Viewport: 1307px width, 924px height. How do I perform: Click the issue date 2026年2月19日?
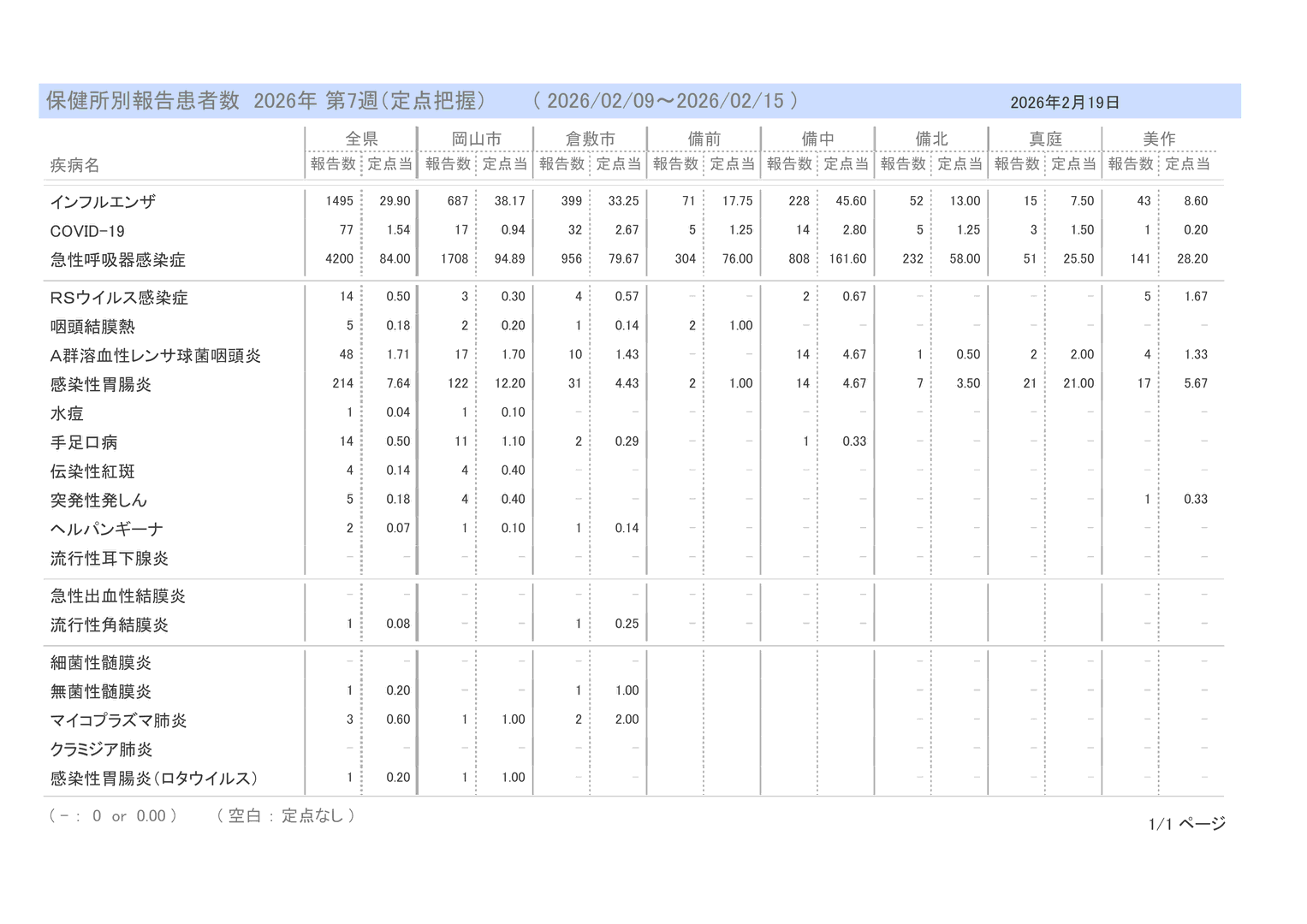pyautogui.click(x=1065, y=103)
